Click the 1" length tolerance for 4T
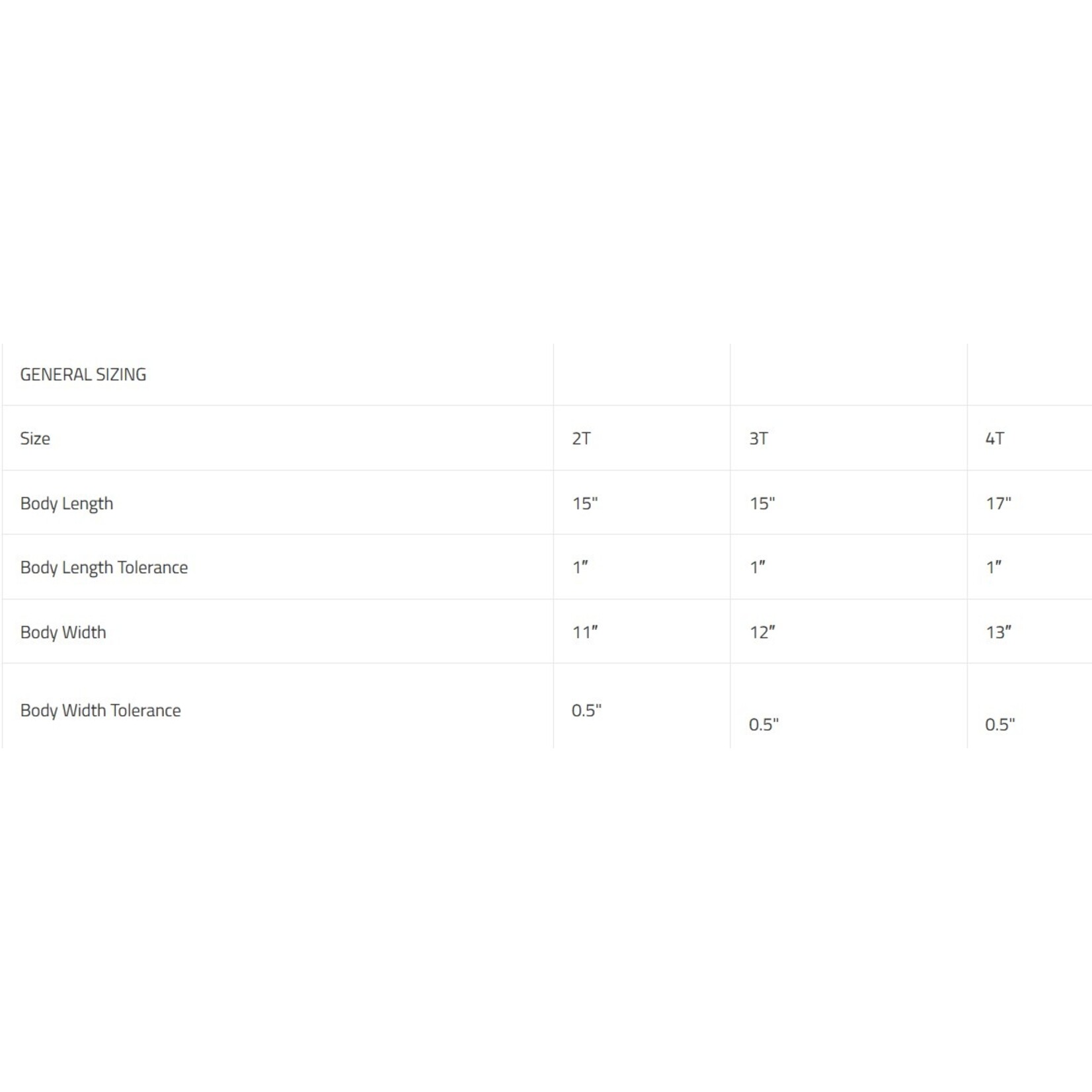This screenshot has width=1092, height=1092. coord(994,568)
